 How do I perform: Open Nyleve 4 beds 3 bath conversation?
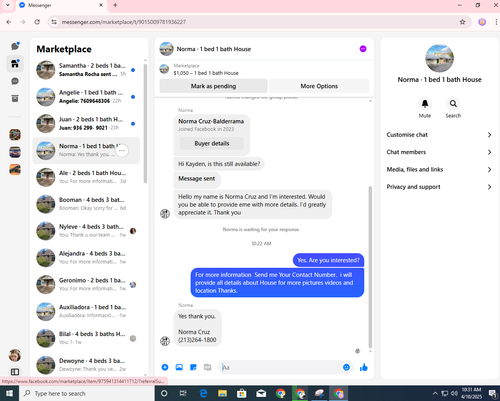(x=86, y=231)
